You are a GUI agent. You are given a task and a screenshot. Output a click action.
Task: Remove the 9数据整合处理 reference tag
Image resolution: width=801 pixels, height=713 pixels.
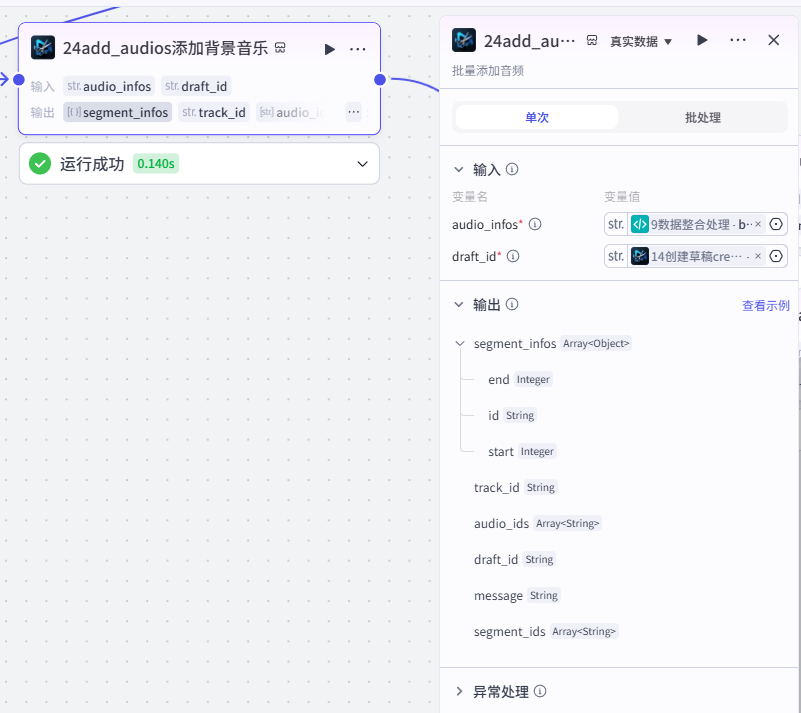(758, 224)
